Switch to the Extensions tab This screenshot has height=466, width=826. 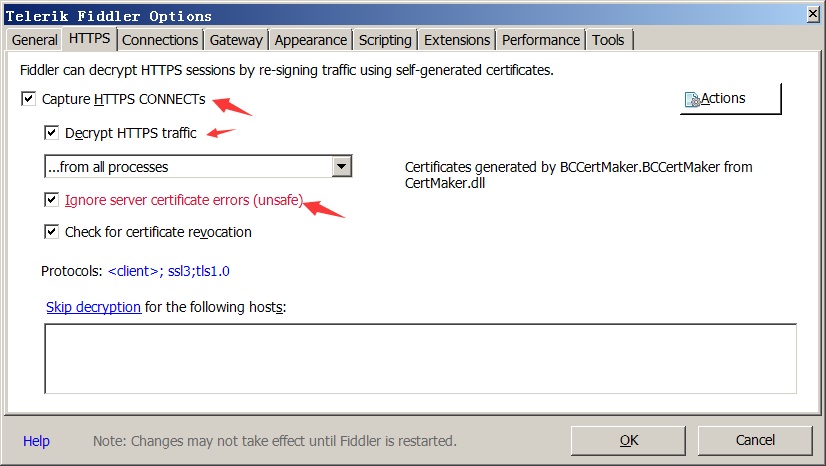[457, 40]
